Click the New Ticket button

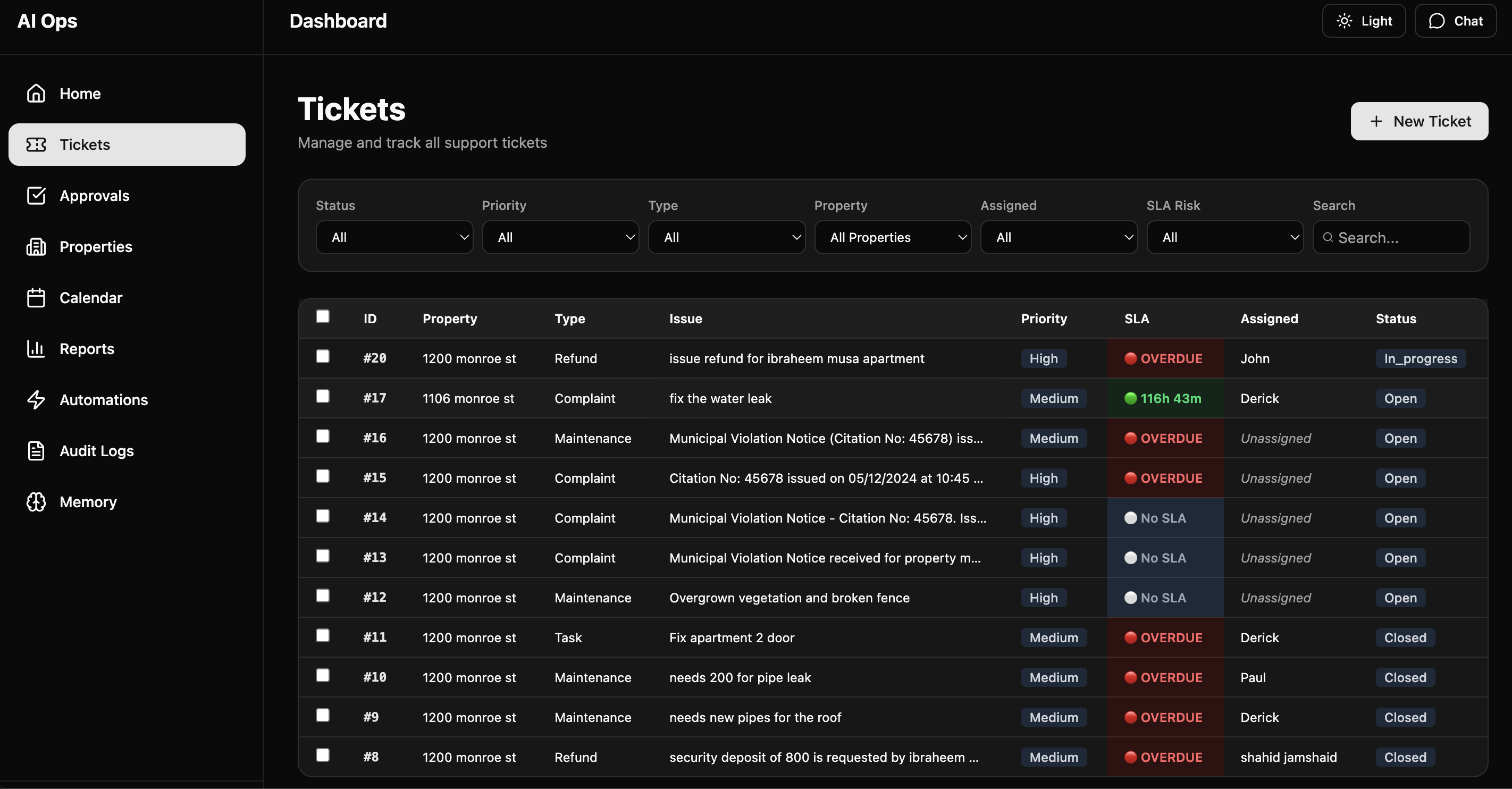[x=1419, y=121]
